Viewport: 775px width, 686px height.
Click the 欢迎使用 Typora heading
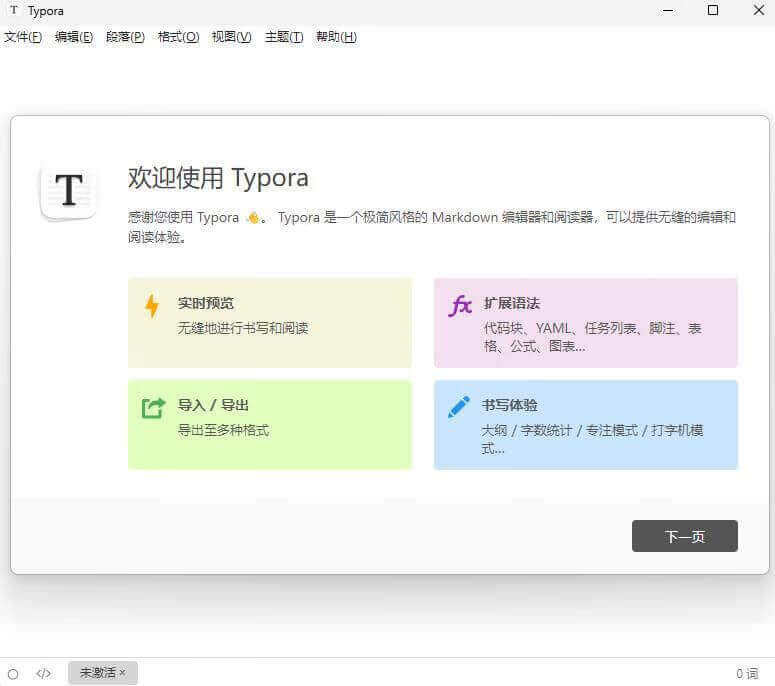point(218,178)
